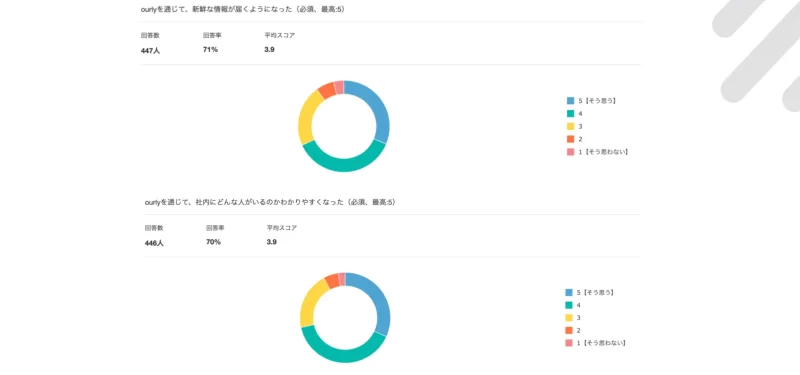
Task: Select the pink donut segment in the 新鮮な情報 chart
Action: coord(339,87)
